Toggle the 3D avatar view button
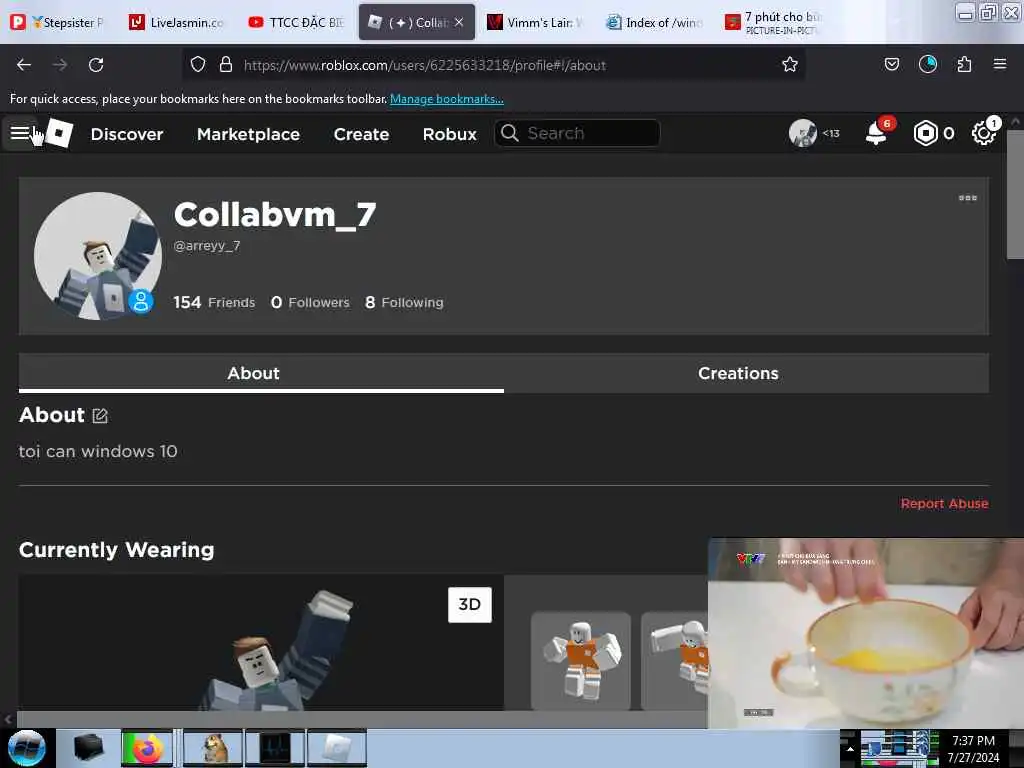Image resolution: width=1024 pixels, height=768 pixels. pos(470,604)
